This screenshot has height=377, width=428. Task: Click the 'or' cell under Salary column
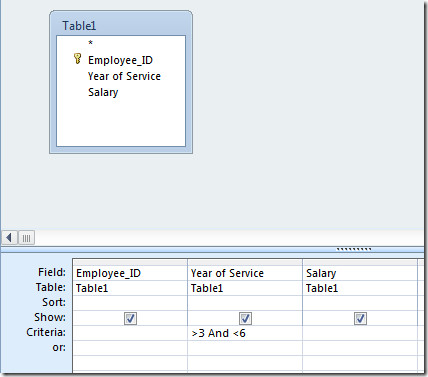click(x=360, y=348)
